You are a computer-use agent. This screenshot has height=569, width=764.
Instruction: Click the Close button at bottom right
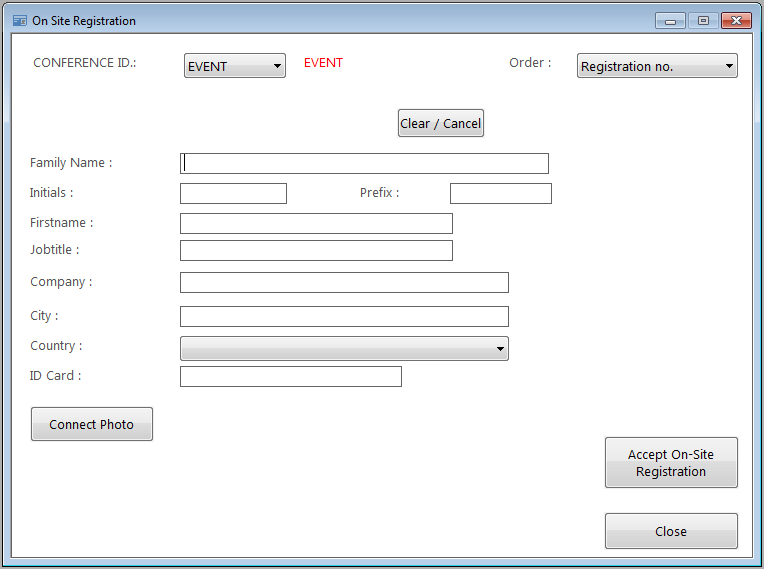click(x=671, y=531)
